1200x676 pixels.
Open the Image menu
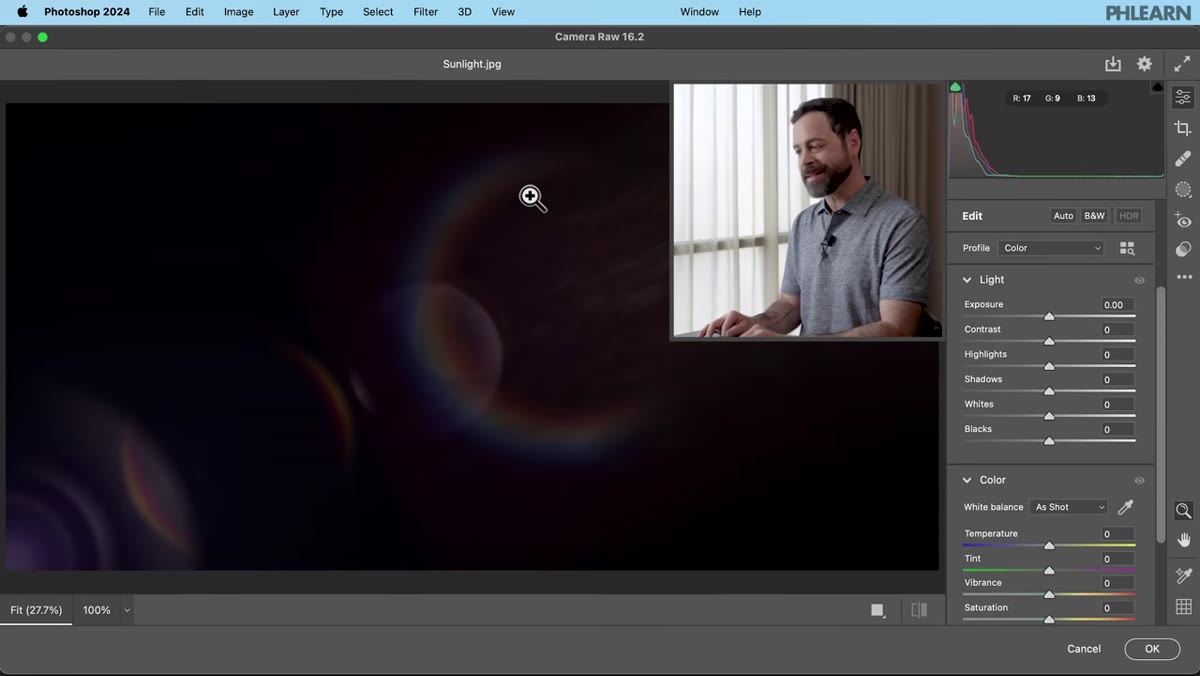click(x=238, y=12)
